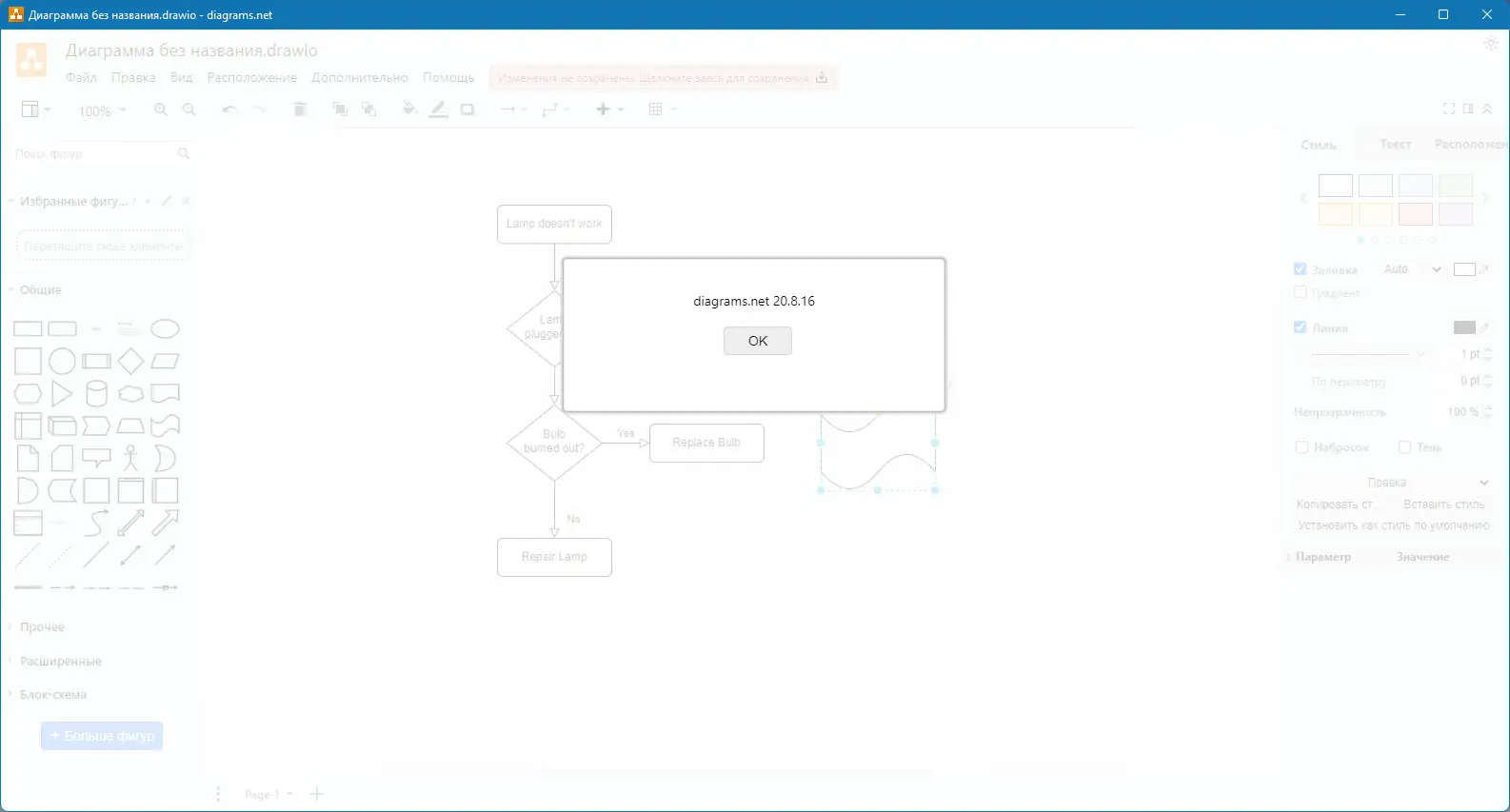Viewport: 1510px width, 812px height.
Task: Click OK in the diagrams.net version dialog
Action: click(x=757, y=341)
